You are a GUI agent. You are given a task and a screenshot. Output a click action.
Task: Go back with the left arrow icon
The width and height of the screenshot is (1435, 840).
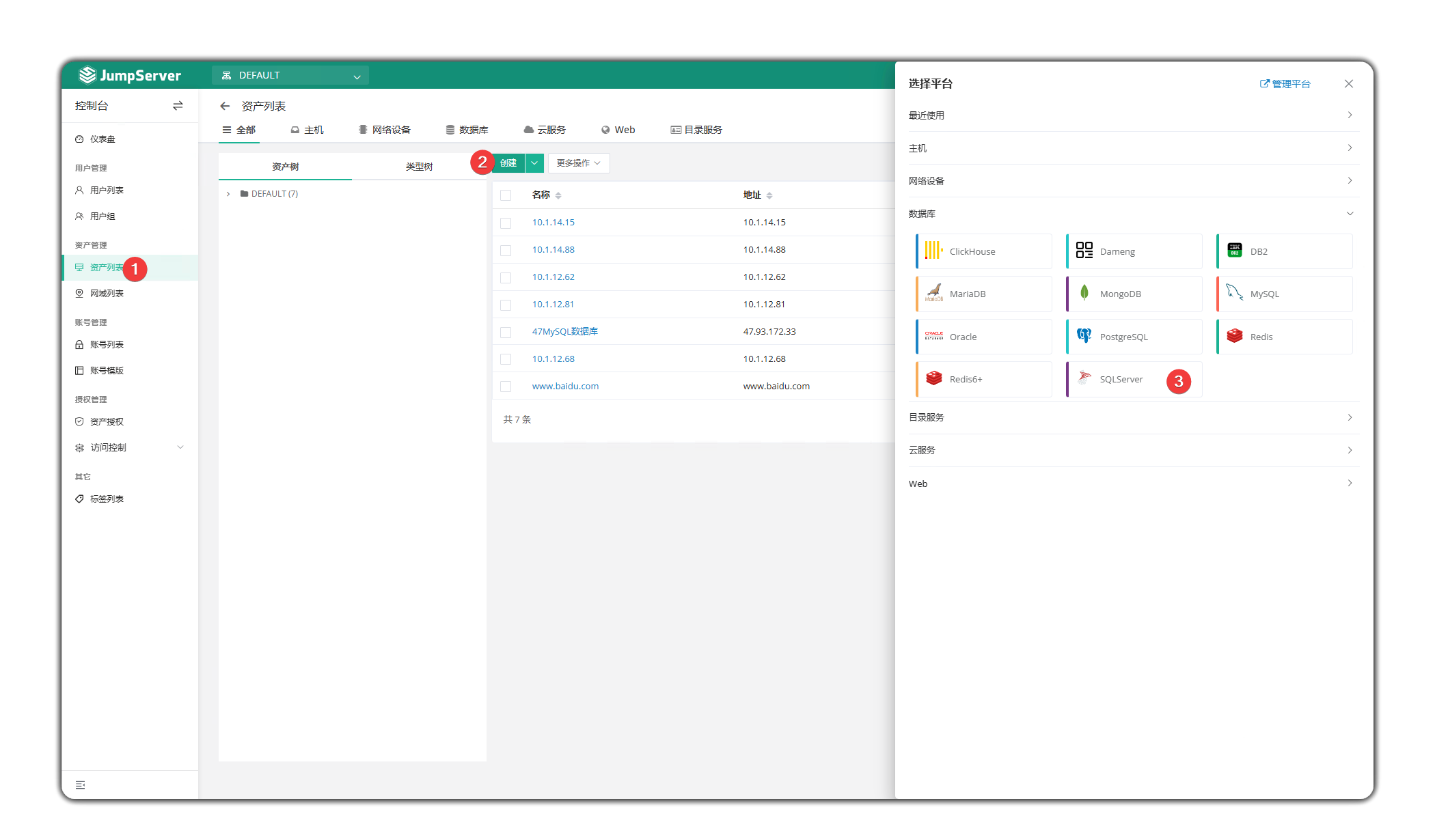pyautogui.click(x=225, y=106)
